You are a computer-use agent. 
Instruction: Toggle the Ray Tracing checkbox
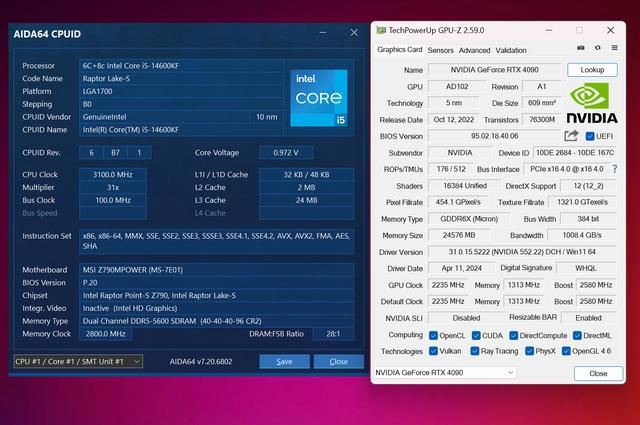click(x=475, y=351)
